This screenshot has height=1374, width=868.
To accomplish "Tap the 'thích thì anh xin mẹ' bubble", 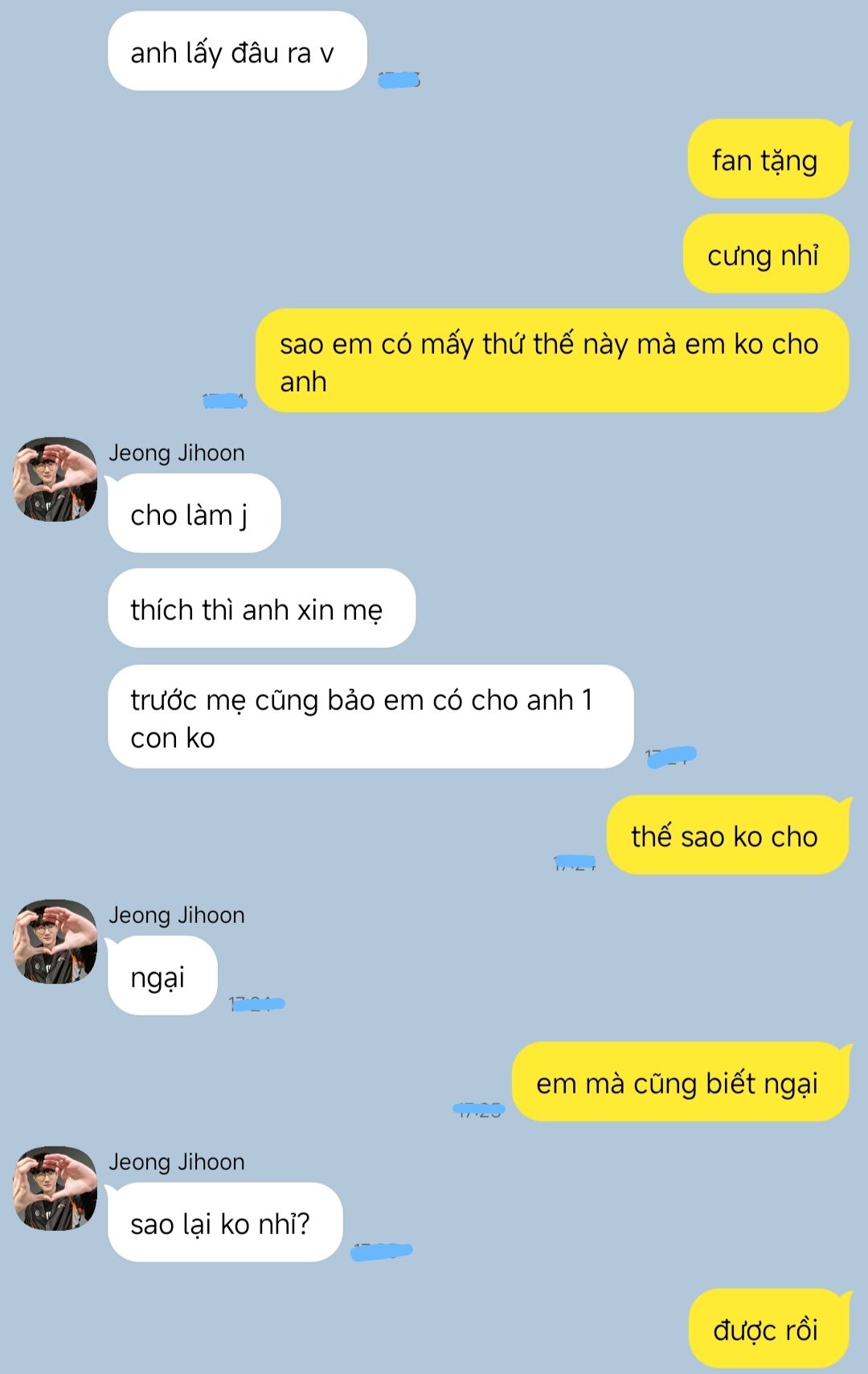I will pyautogui.click(x=261, y=609).
